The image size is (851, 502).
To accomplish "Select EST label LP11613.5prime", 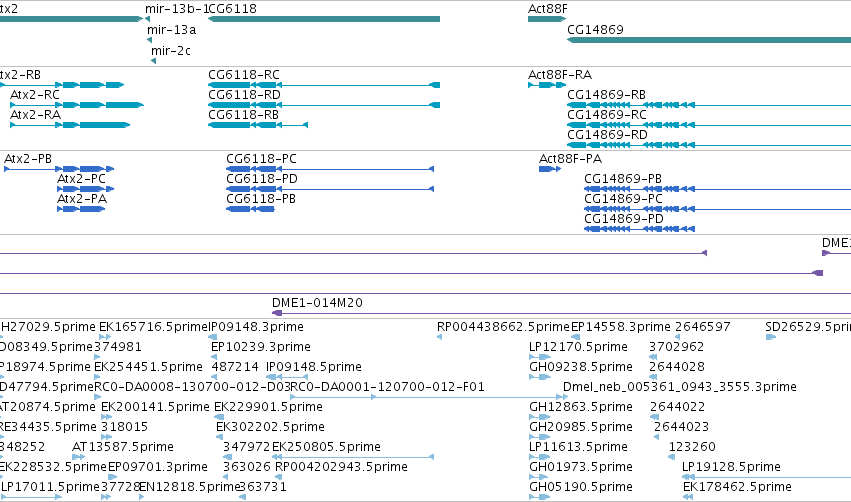I will (579, 448).
